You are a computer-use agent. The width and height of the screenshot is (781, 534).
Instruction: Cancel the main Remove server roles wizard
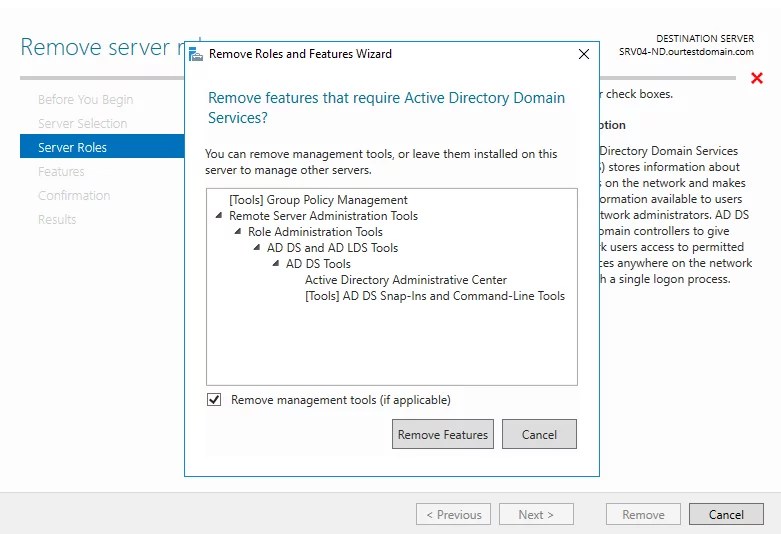pos(726,514)
